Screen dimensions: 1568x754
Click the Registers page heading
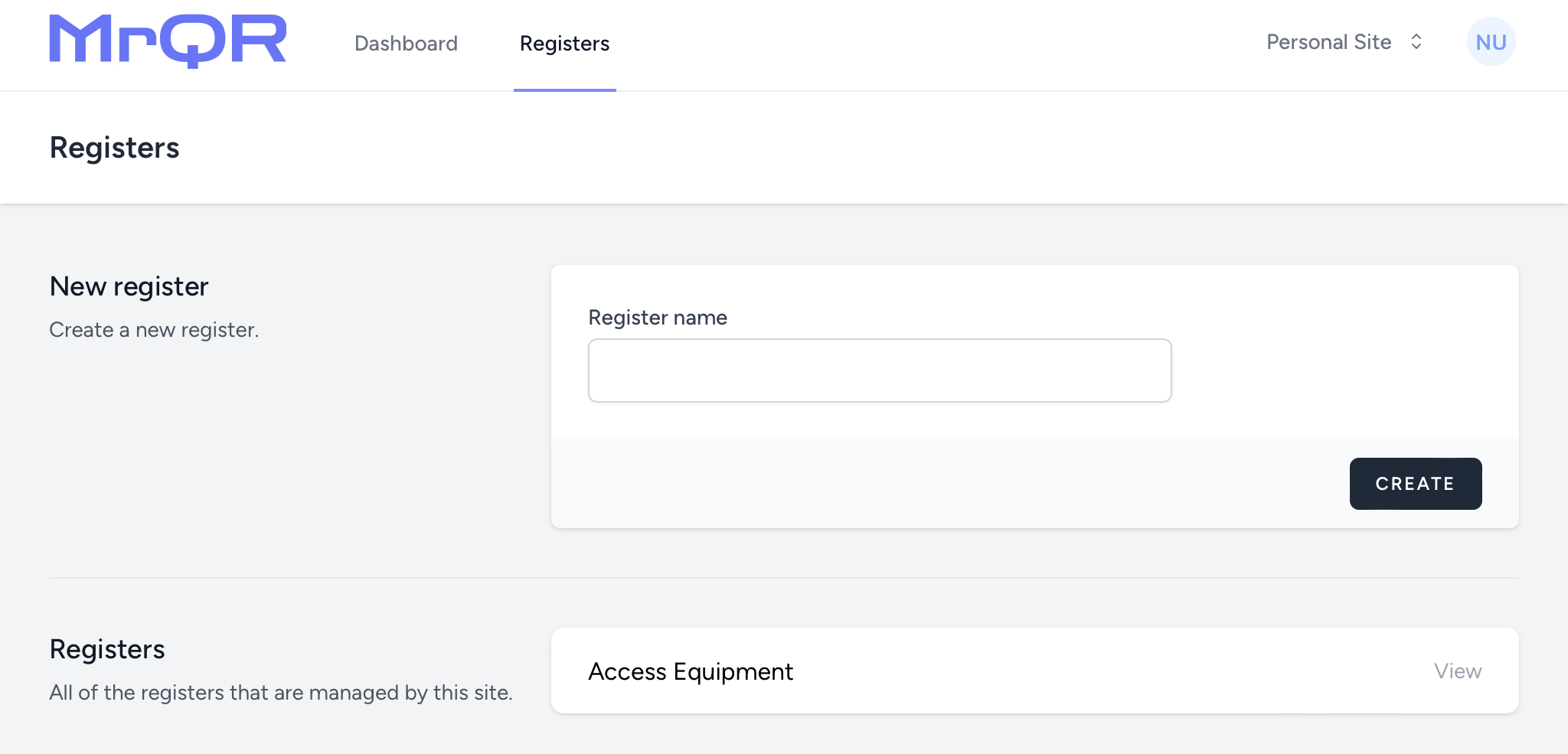pyautogui.click(x=114, y=148)
